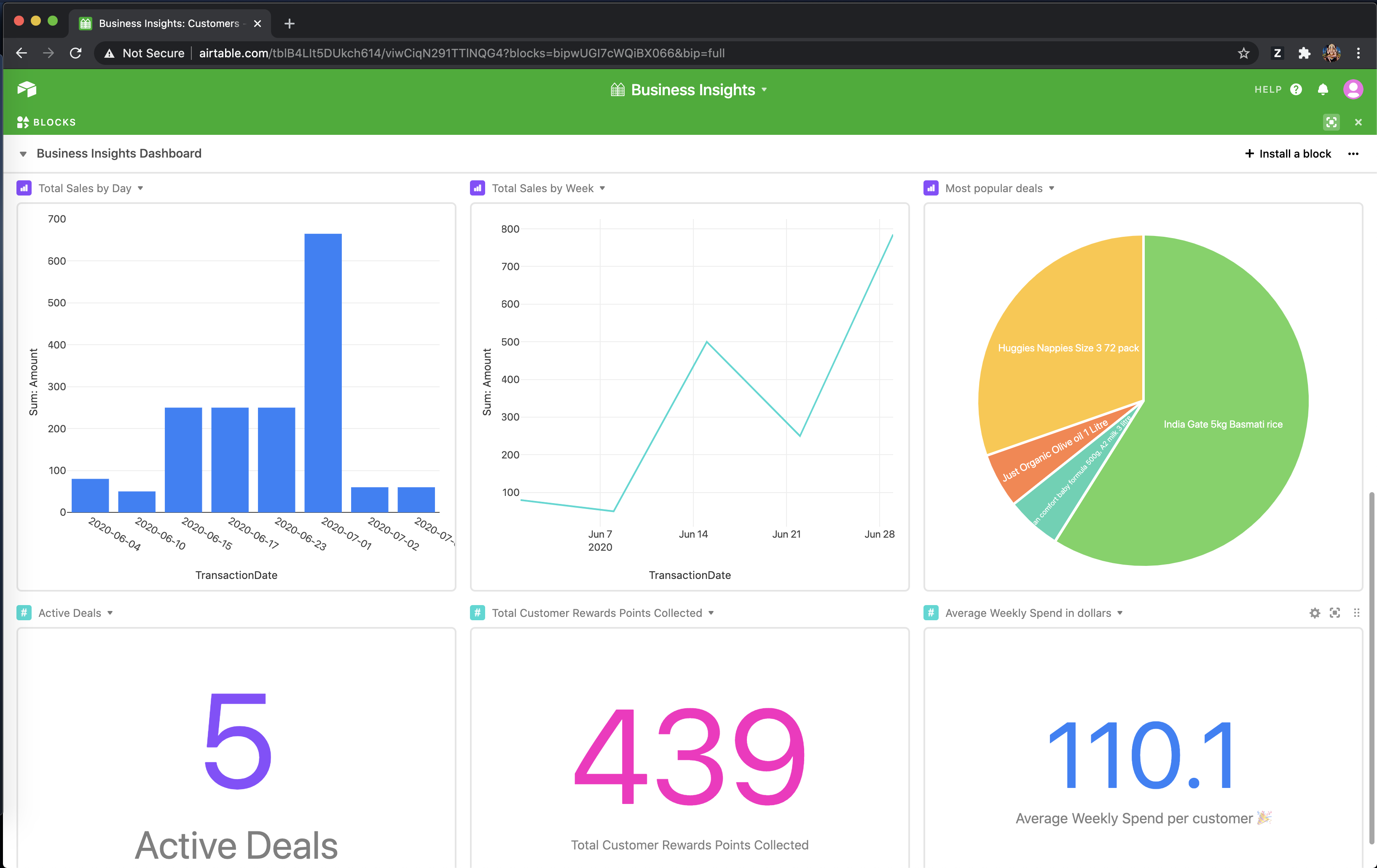Open the Most popular deals dropdown
The height and width of the screenshot is (868, 1377).
1052,189
